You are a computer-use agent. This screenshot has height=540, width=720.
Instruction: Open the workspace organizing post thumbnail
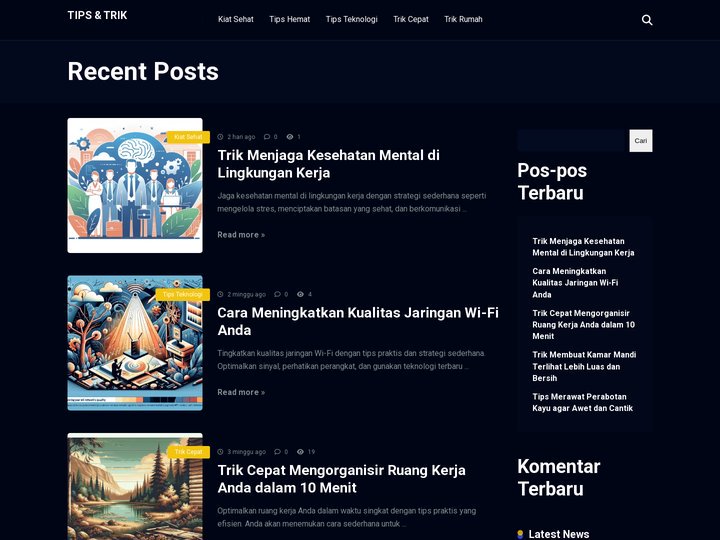pos(135,487)
